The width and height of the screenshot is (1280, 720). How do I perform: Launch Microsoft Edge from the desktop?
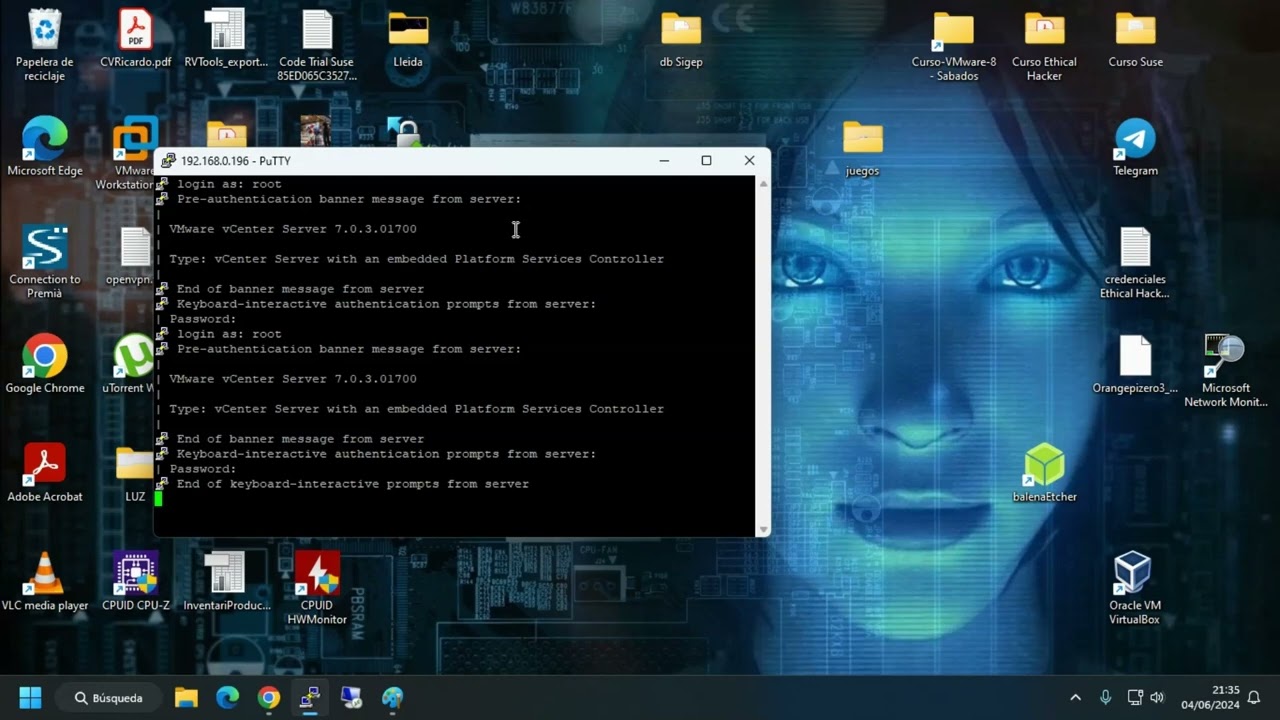(45, 148)
